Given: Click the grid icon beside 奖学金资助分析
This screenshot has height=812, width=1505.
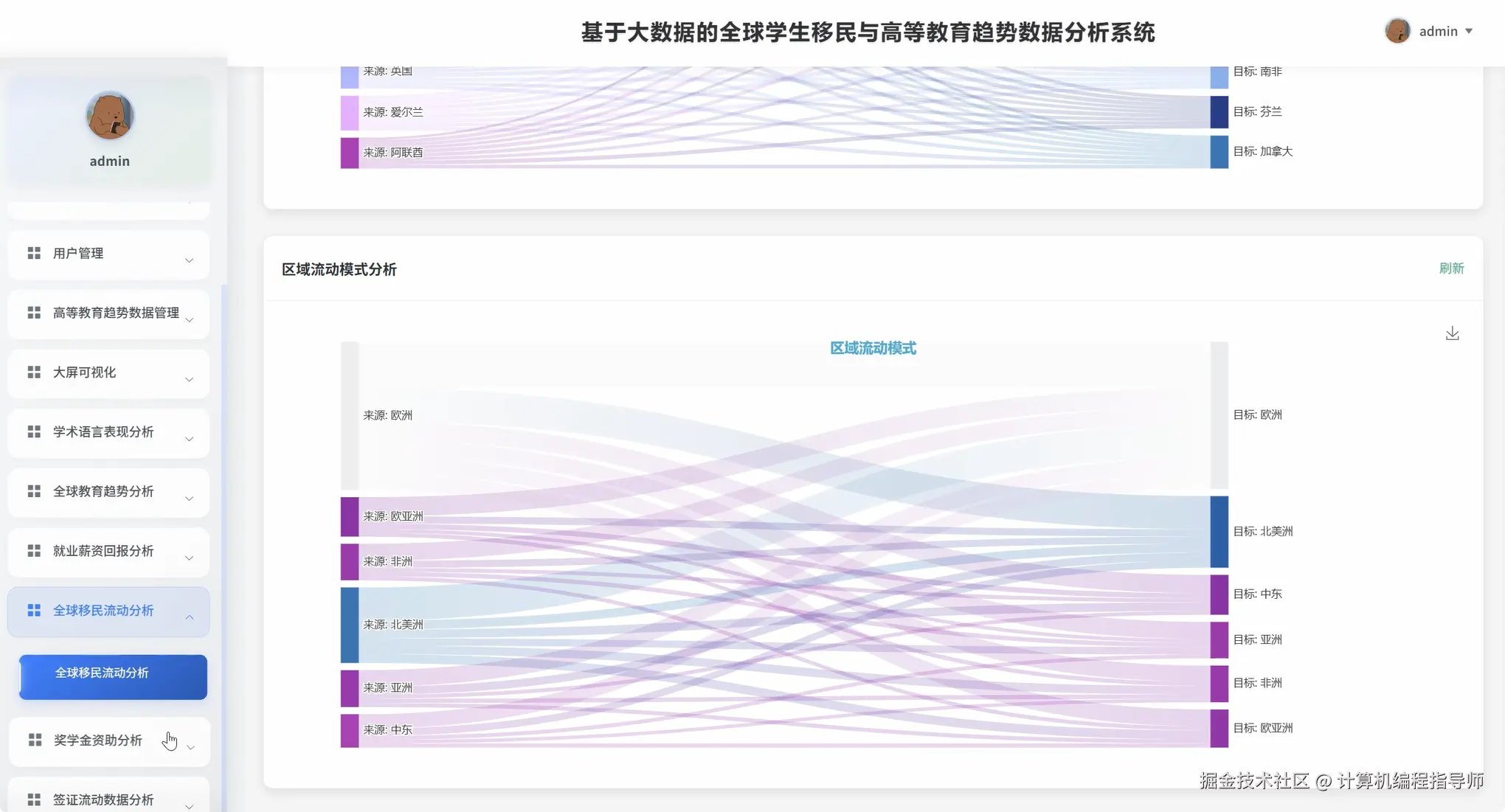Looking at the screenshot, I should point(35,740).
